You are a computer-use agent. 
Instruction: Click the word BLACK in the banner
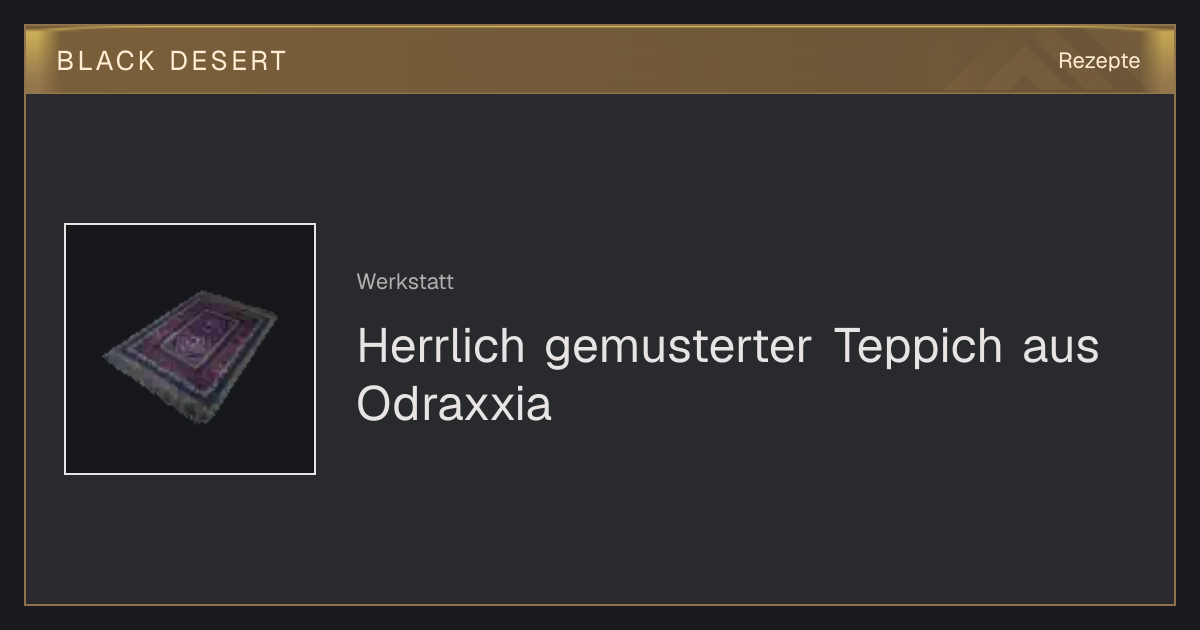[106, 61]
